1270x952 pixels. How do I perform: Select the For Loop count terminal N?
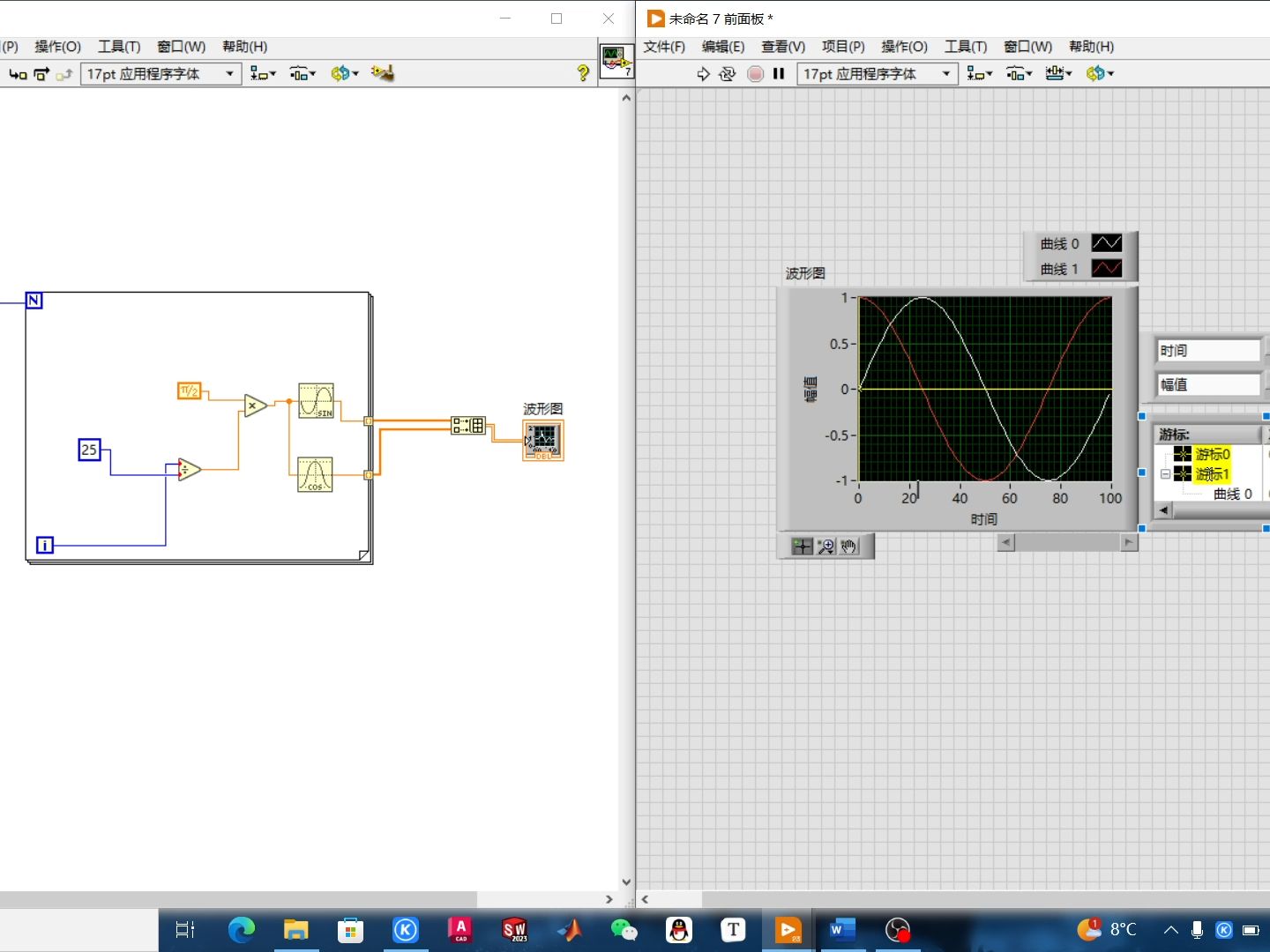coord(34,301)
